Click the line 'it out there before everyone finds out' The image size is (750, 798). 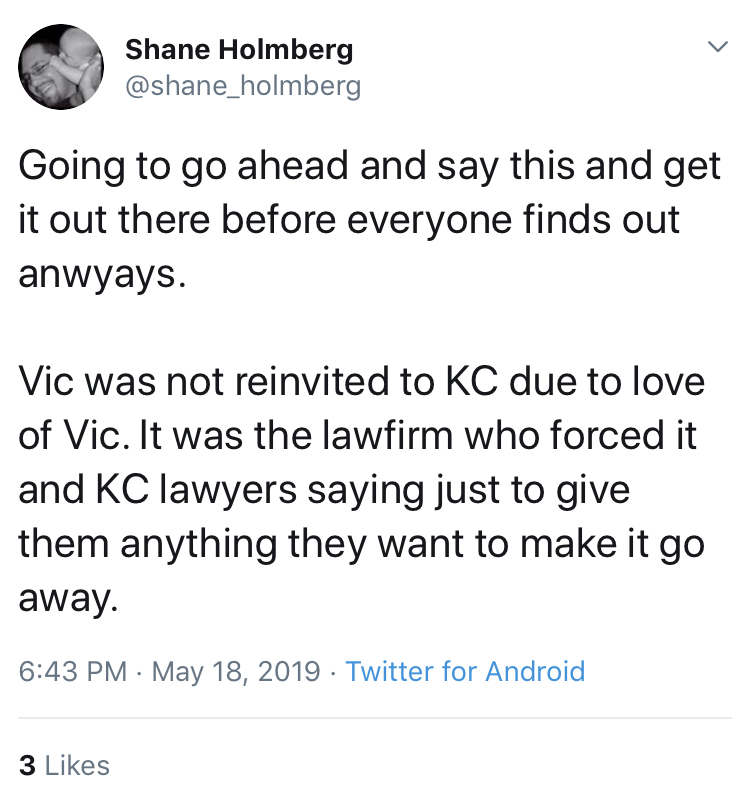click(349, 220)
